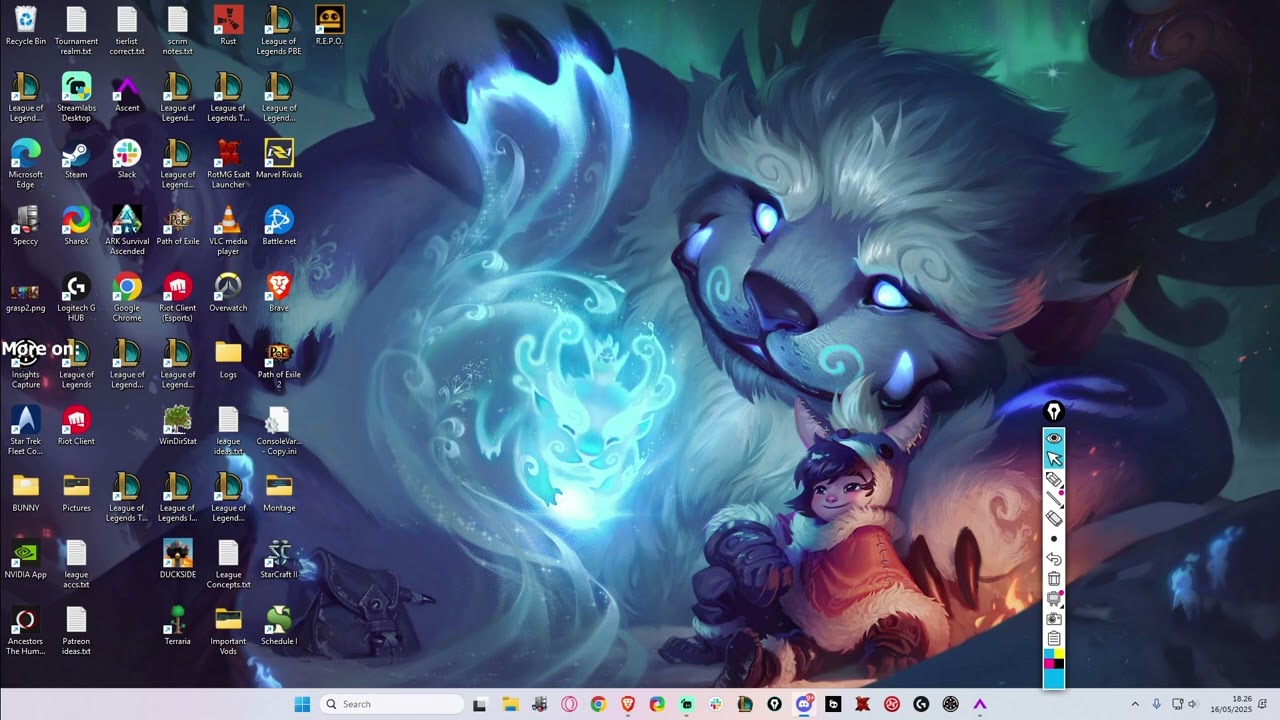
Task: Select the black color swatch
Action: point(1059,663)
